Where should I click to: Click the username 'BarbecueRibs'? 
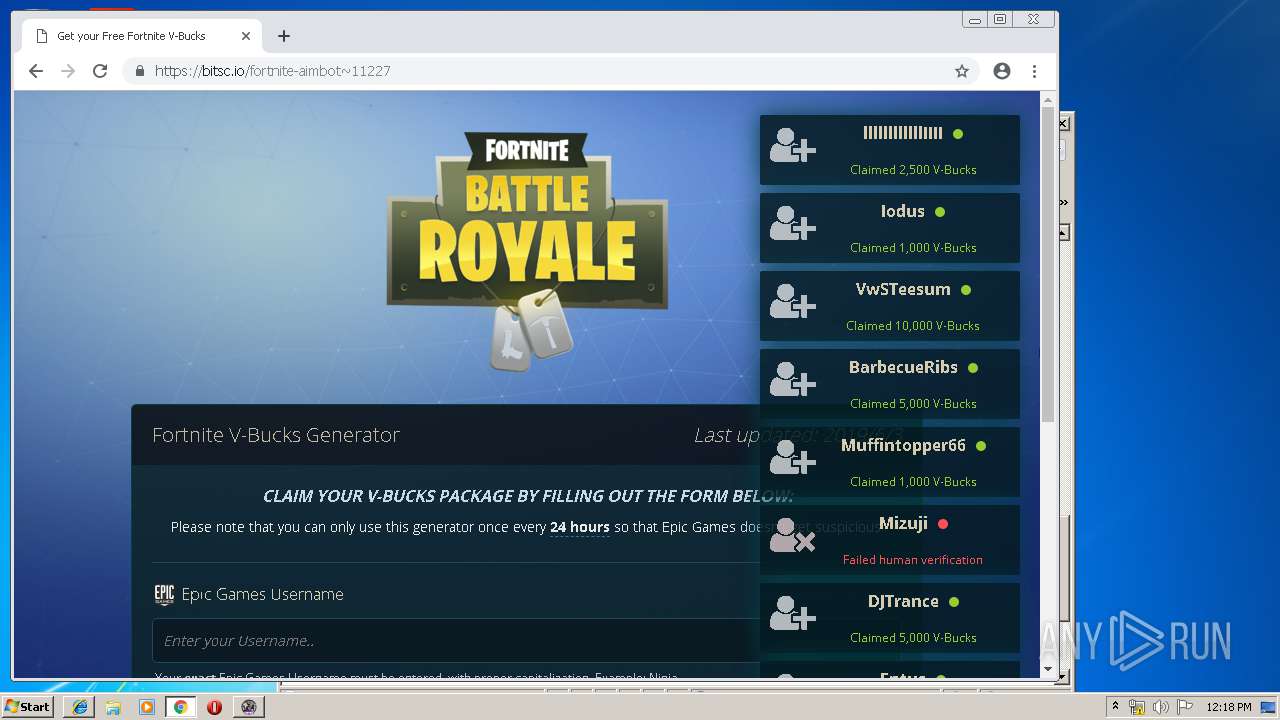(903, 367)
